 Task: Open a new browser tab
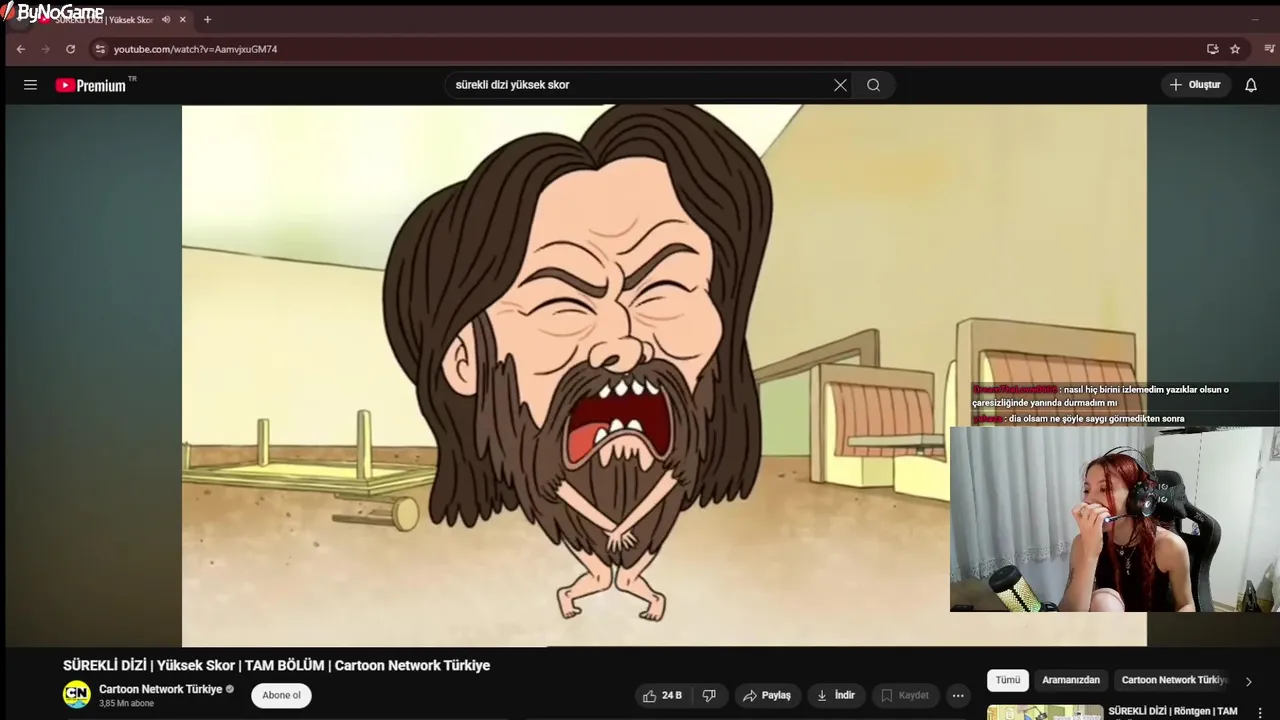pyautogui.click(x=207, y=20)
